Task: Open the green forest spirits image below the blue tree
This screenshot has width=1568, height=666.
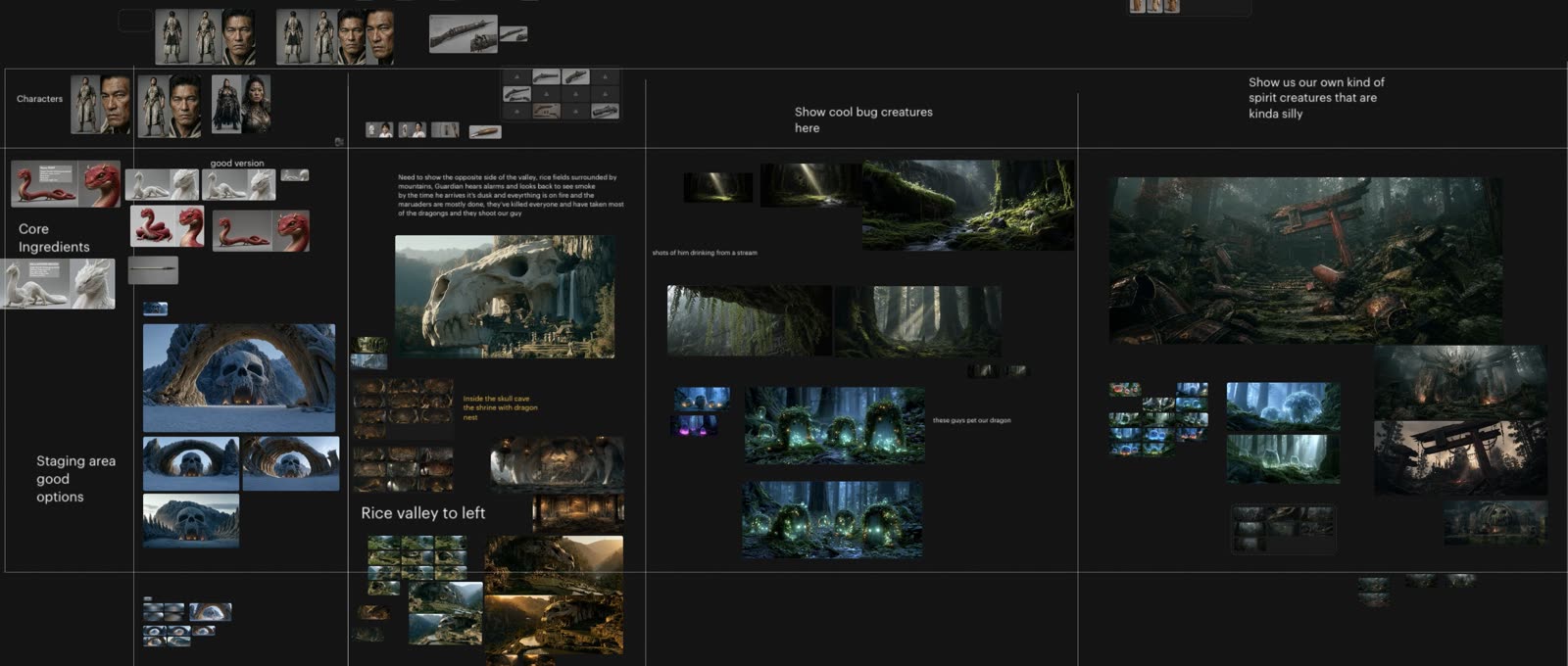Action: [1283, 459]
